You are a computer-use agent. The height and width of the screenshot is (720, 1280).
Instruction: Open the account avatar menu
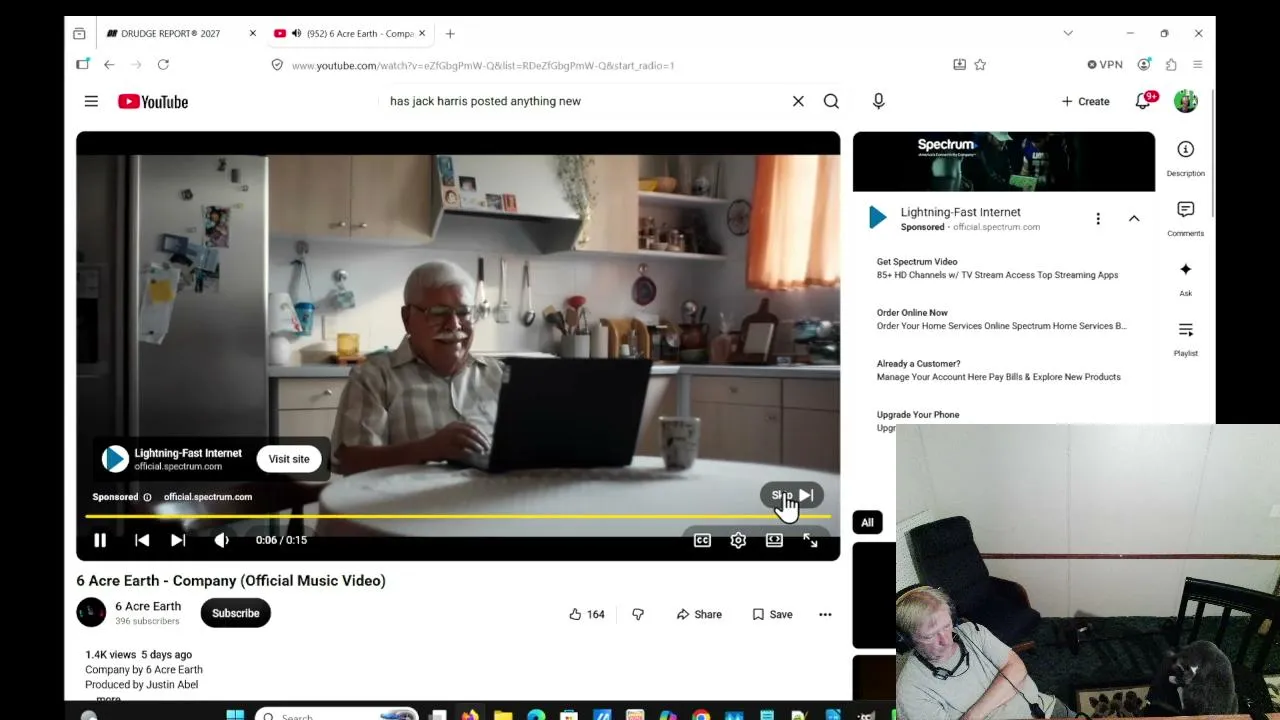pyautogui.click(x=1186, y=101)
